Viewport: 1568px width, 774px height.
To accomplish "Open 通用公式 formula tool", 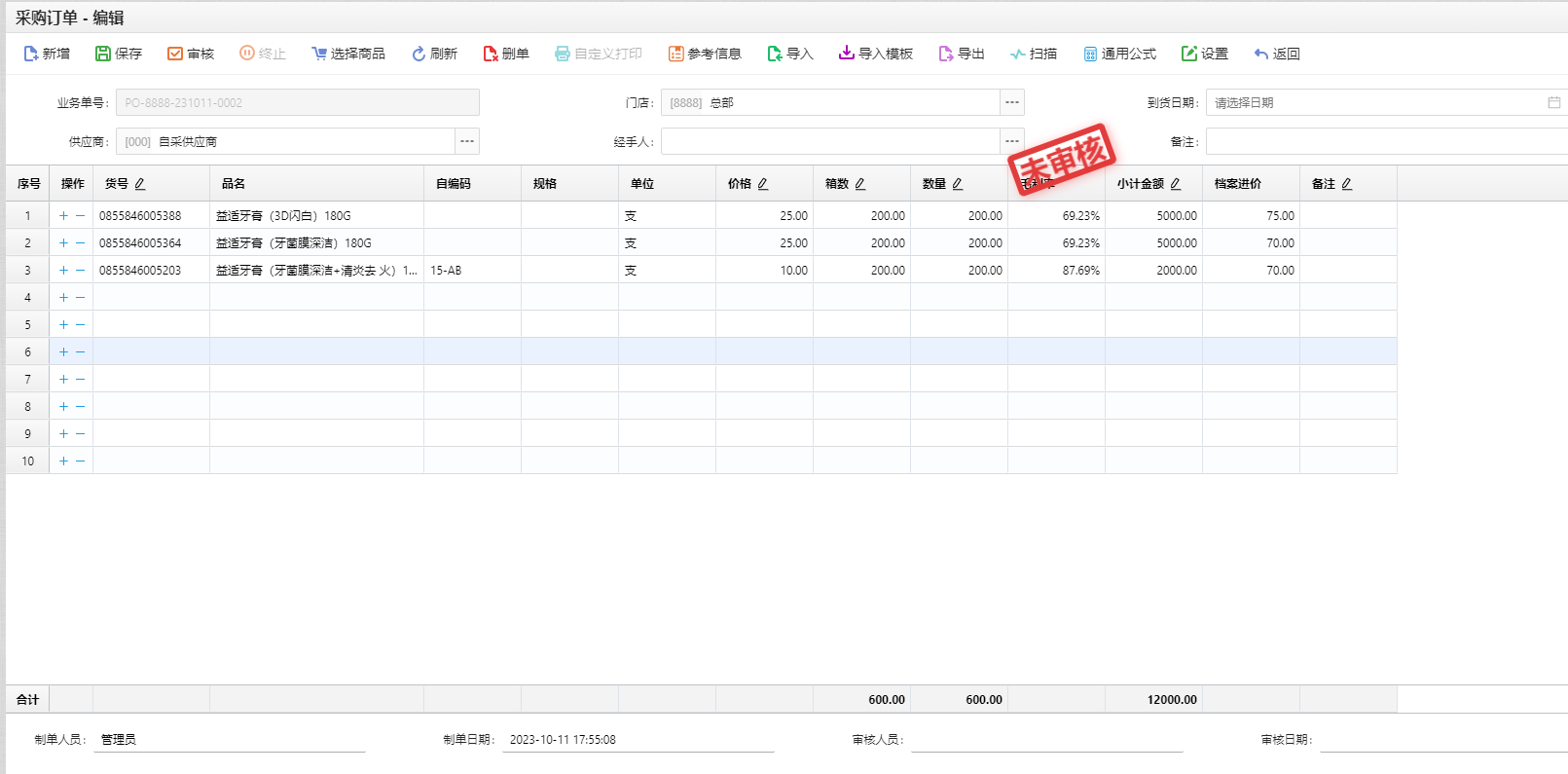I will pyautogui.click(x=1119, y=54).
